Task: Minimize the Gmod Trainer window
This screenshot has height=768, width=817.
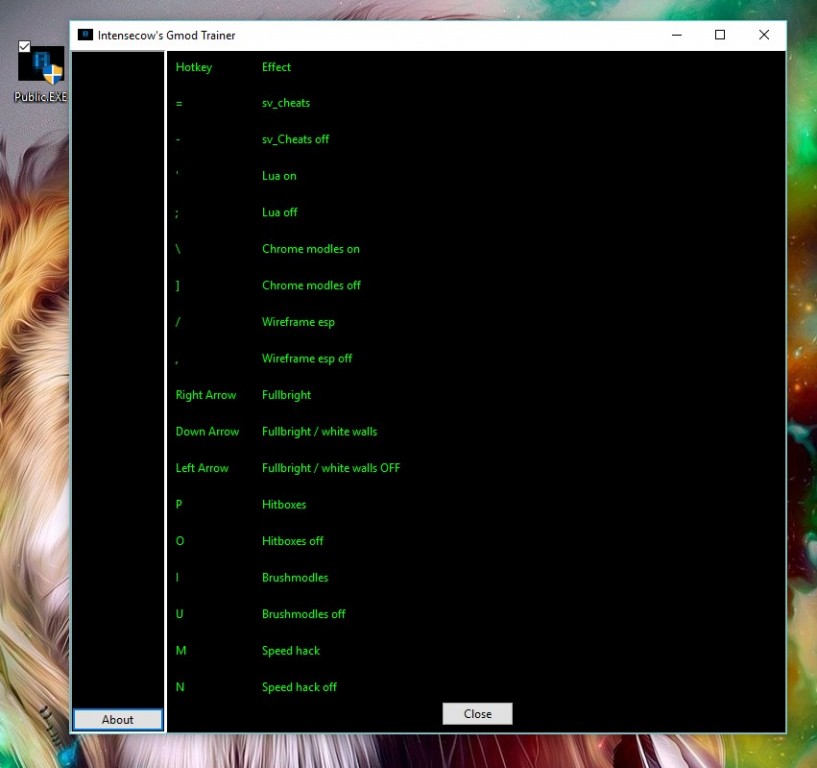Action: (x=677, y=35)
